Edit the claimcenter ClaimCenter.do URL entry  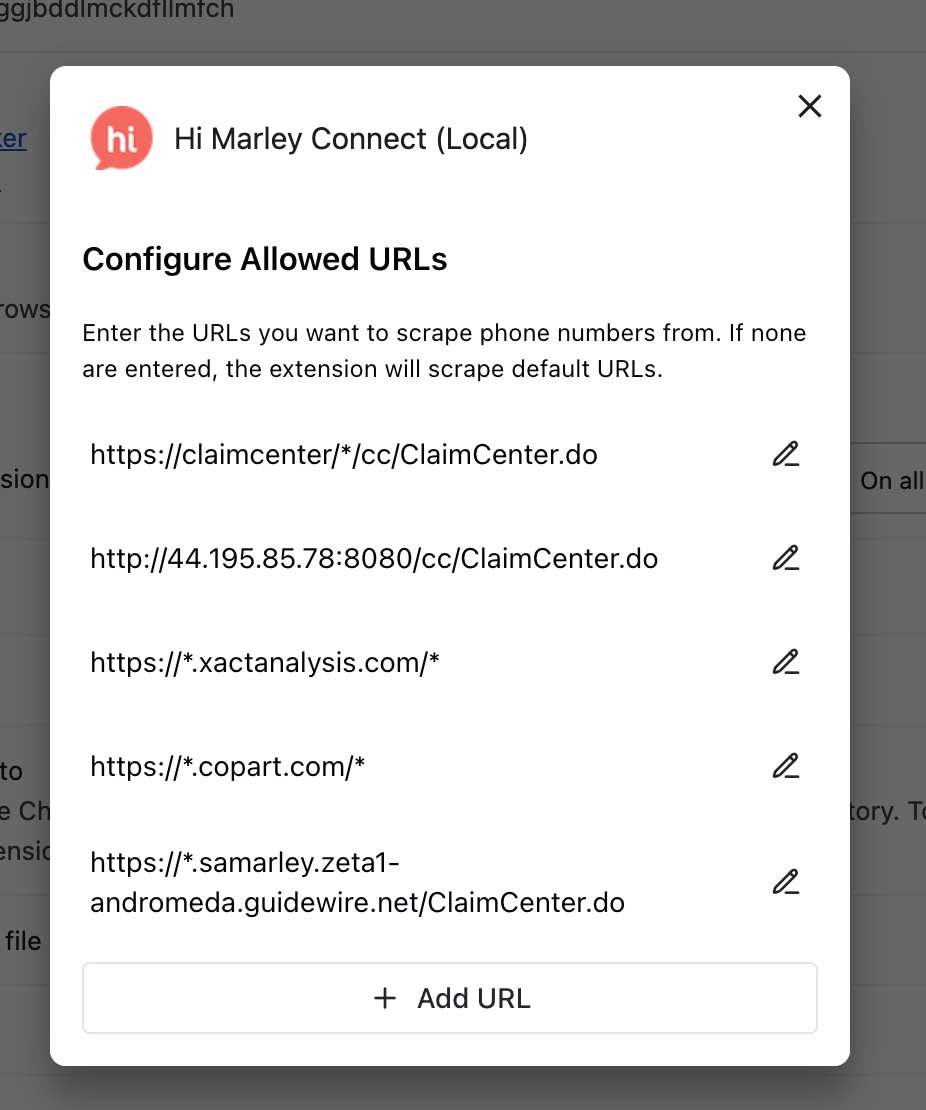[786, 455]
